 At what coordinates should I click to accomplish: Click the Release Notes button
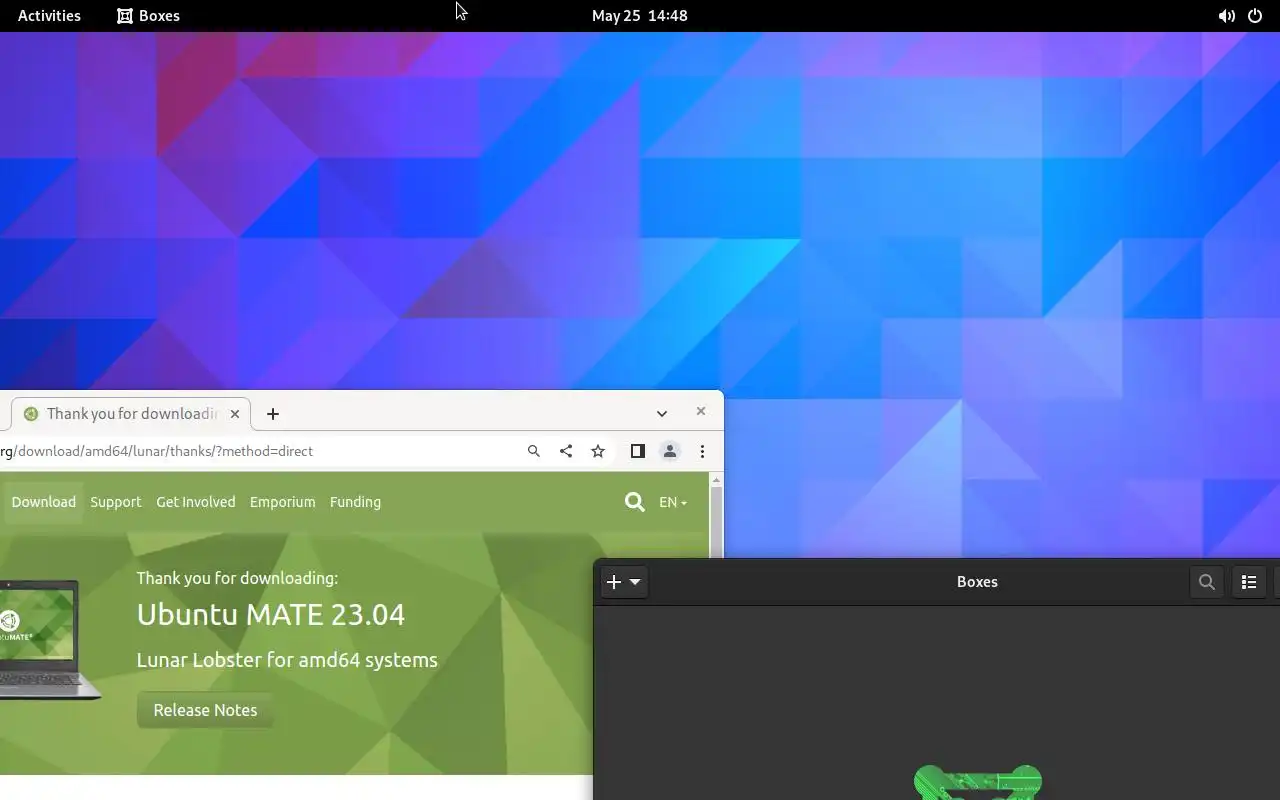coord(205,710)
